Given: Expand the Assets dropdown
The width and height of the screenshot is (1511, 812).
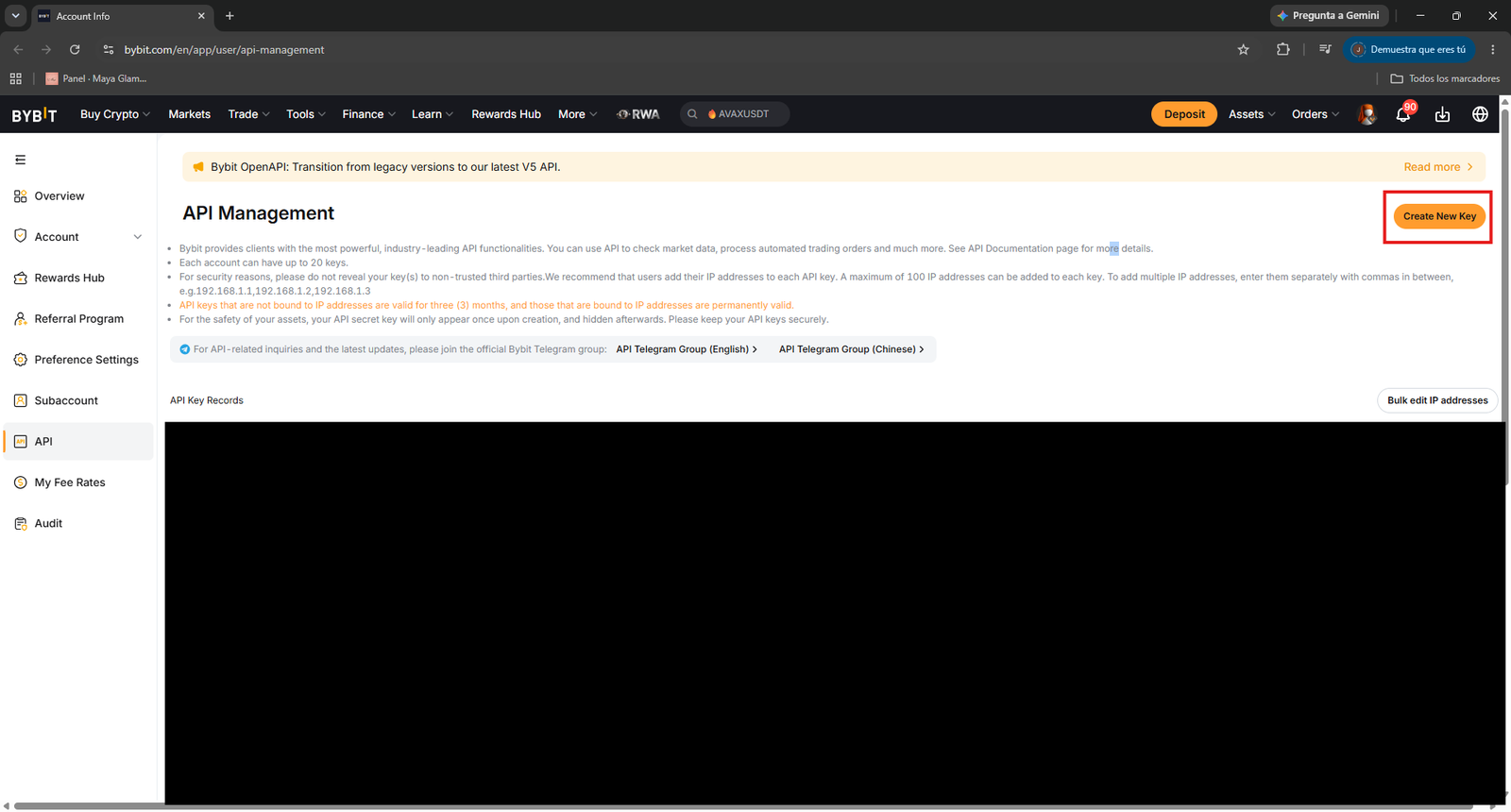Looking at the screenshot, I should (x=1252, y=114).
